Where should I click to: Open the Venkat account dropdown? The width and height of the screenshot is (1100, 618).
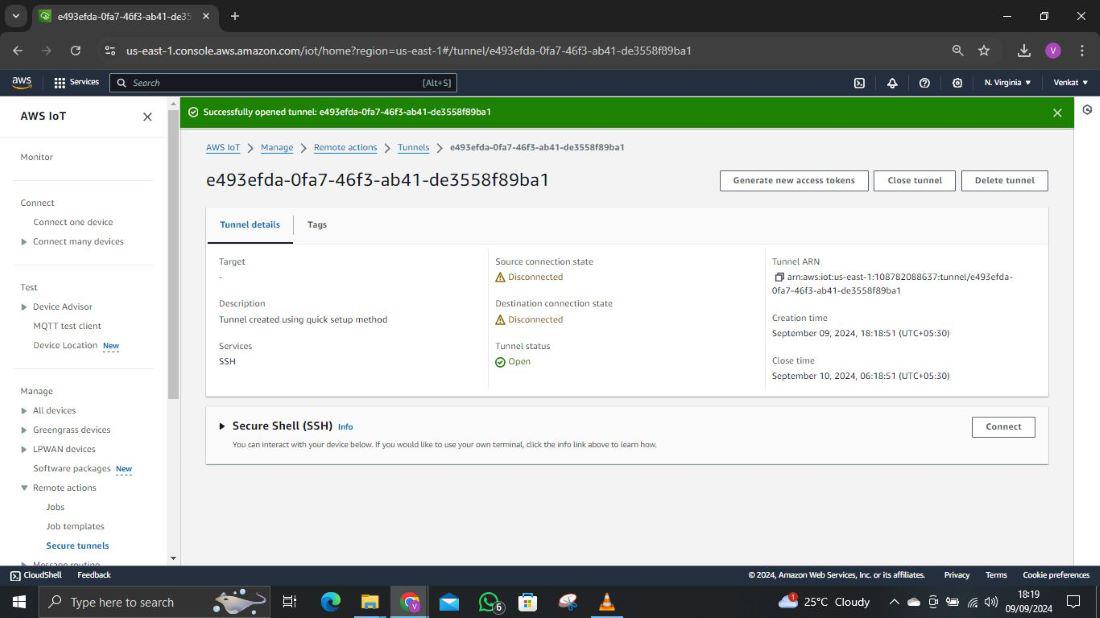1071,83
